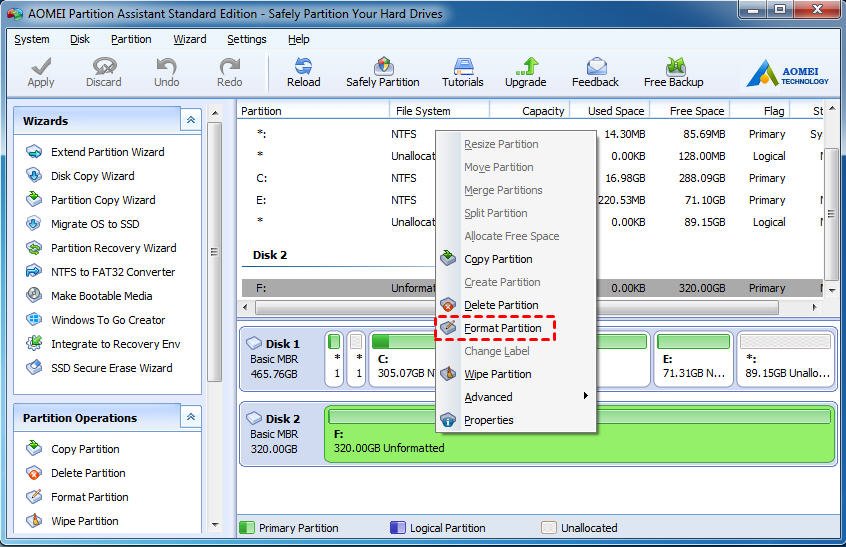Click the left panel vertical scrollbar thumb

click(215, 251)
